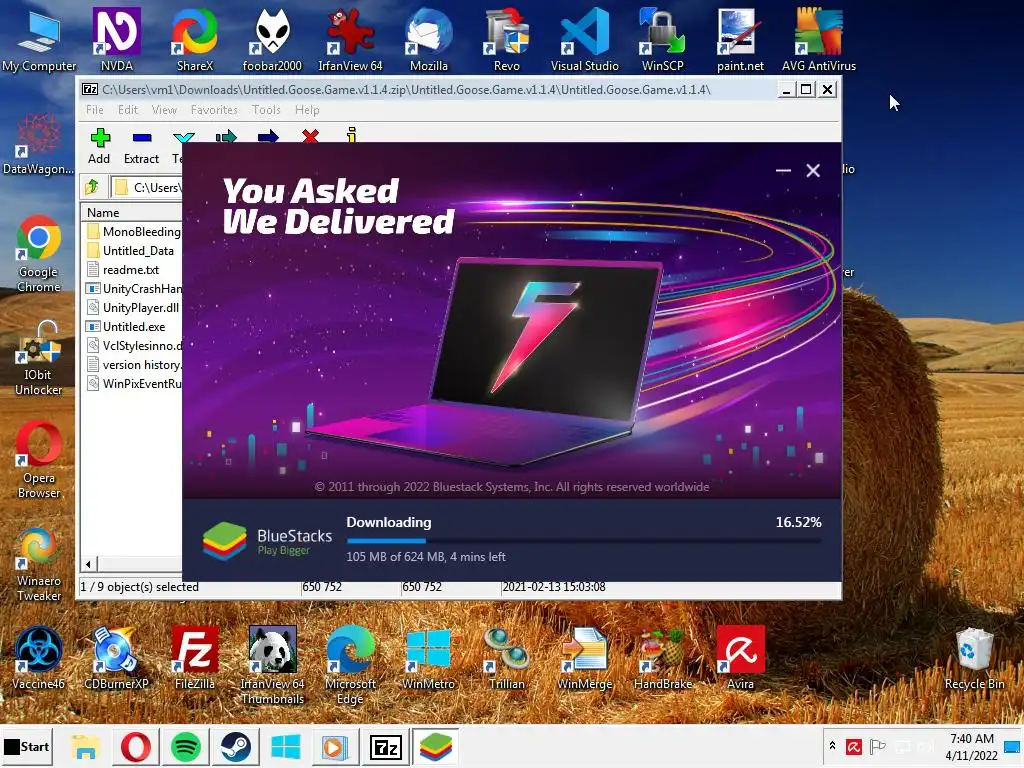1024x768 pixels.
Task: Launch Google Chrome from the desktop
Action: [x=39, y=253]
